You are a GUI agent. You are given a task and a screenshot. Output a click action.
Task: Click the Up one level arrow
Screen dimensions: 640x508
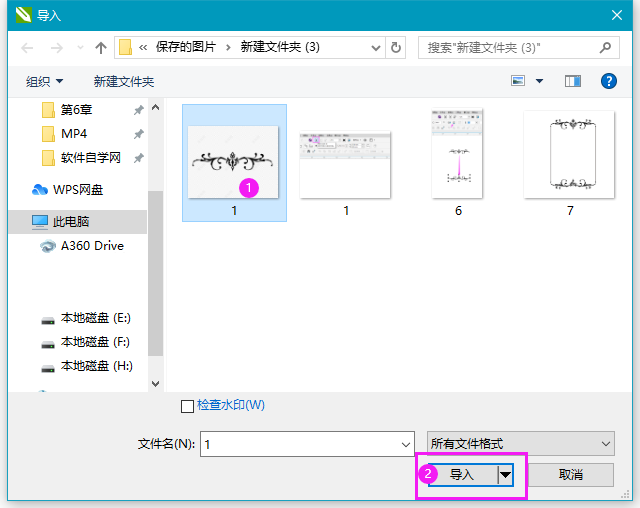coord(101,47)
